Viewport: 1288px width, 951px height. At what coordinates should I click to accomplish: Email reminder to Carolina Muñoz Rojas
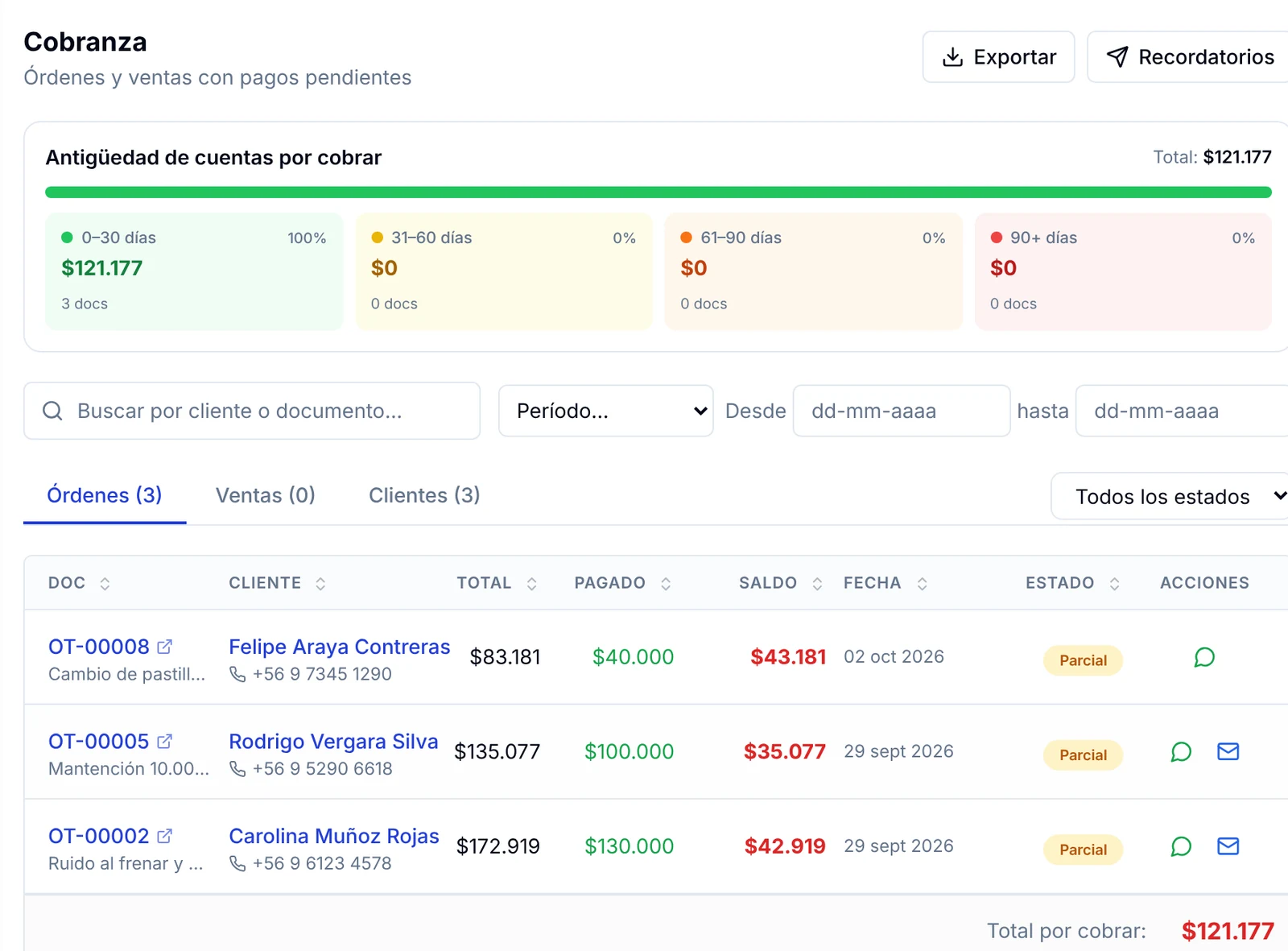(1228, 846)
